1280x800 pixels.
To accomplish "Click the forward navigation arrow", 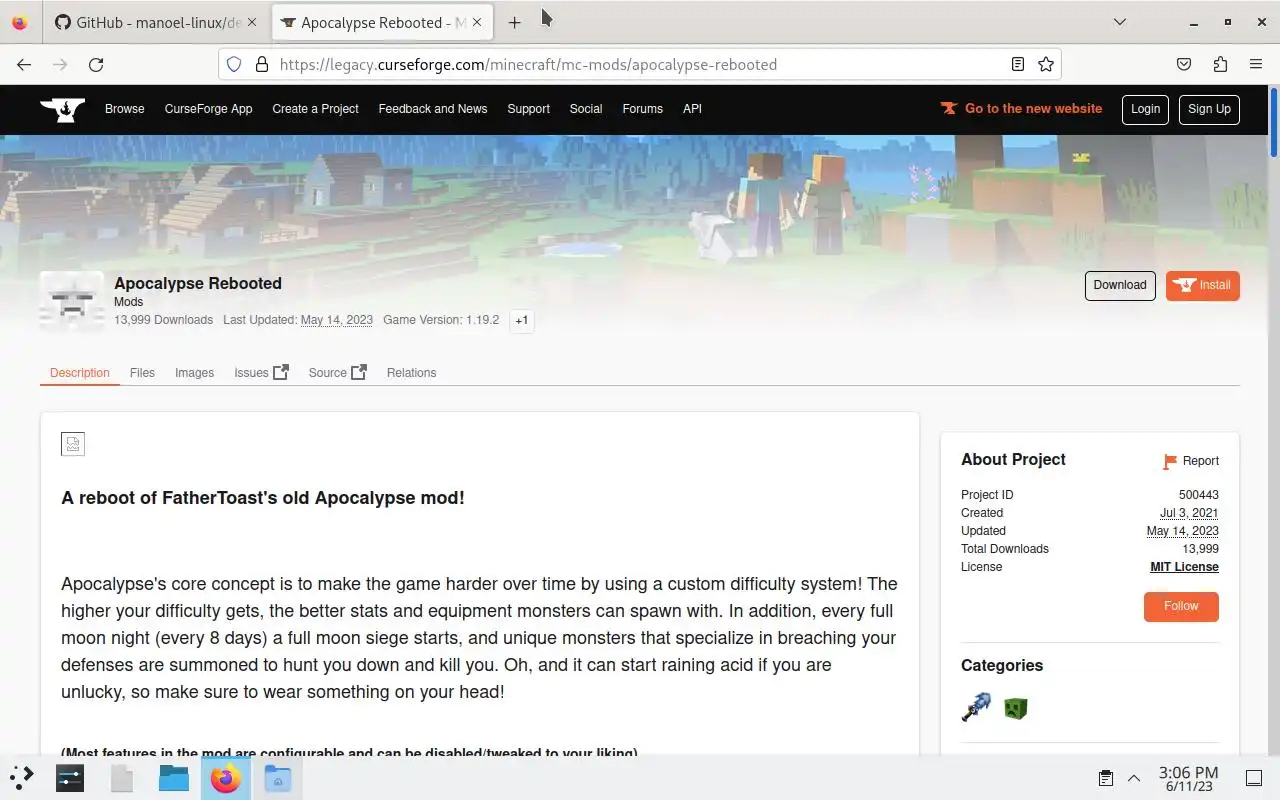I will 60,64.
